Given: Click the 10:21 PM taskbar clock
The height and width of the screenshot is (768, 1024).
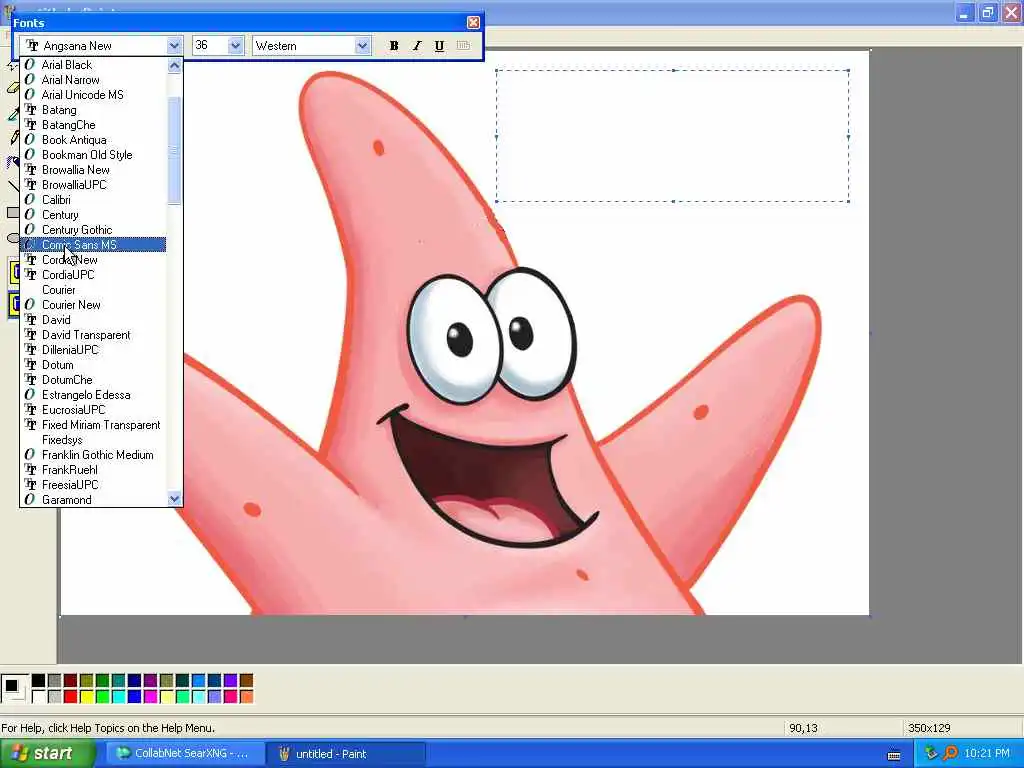Looking at the screenshot, I should pos(987,754).
